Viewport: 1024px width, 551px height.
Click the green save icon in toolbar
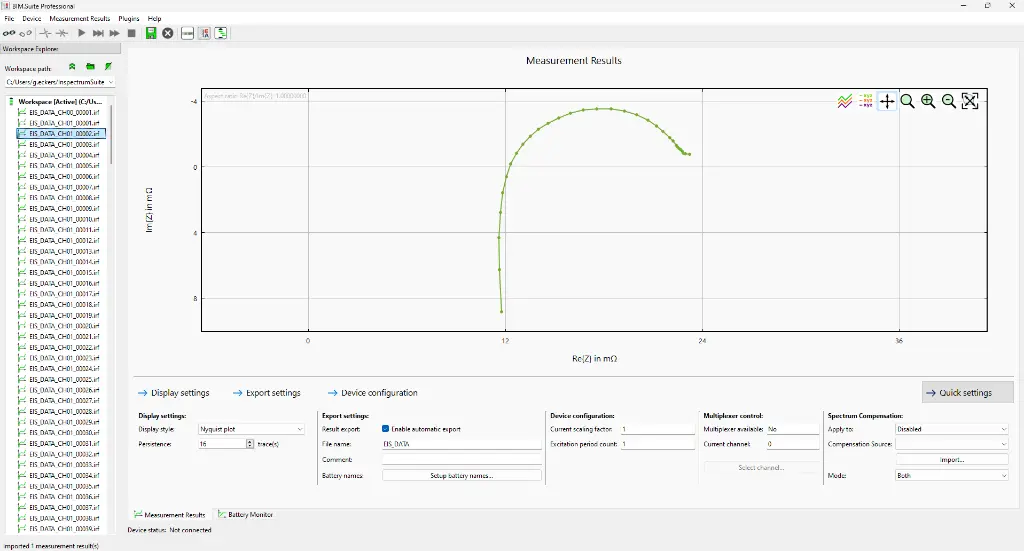[151, 33]
